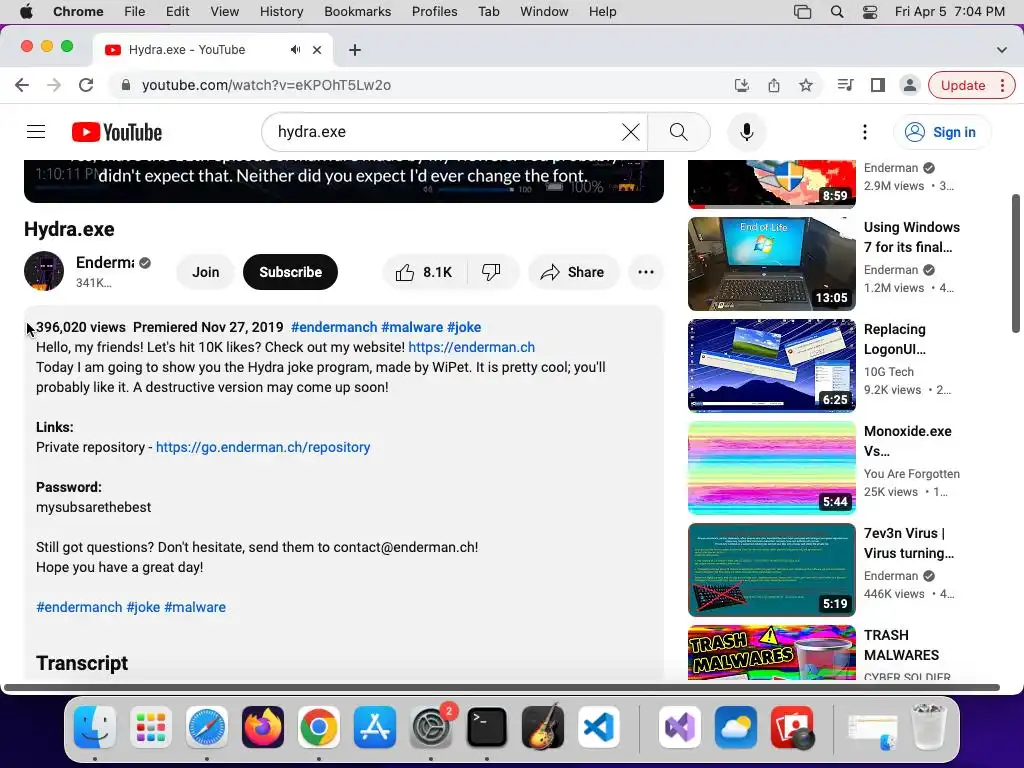Click "mysubsarethebest" password text

(93, 507)
